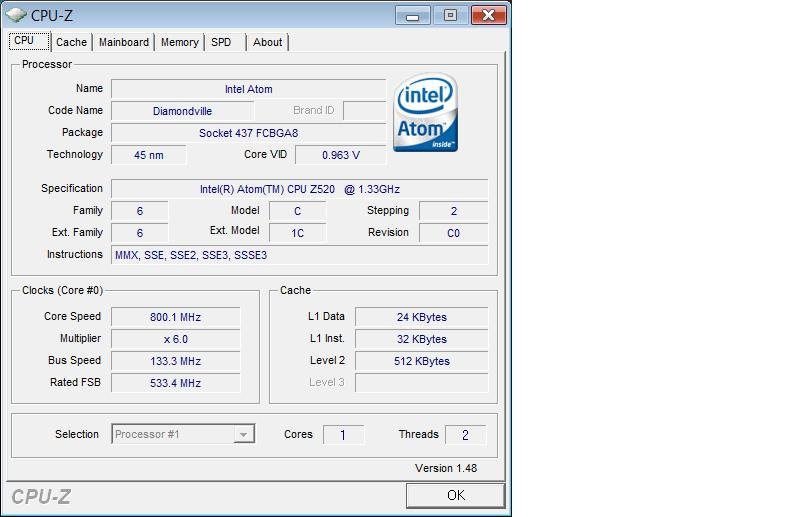
Task: Click the Specification field Atom CPU Z520
Action: point(299,189)
